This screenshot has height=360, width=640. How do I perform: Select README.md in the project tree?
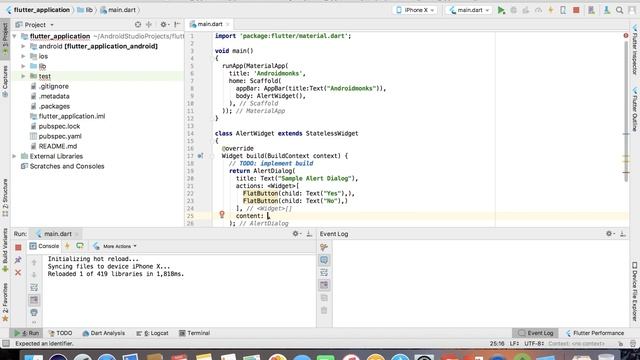pos(58,146)
